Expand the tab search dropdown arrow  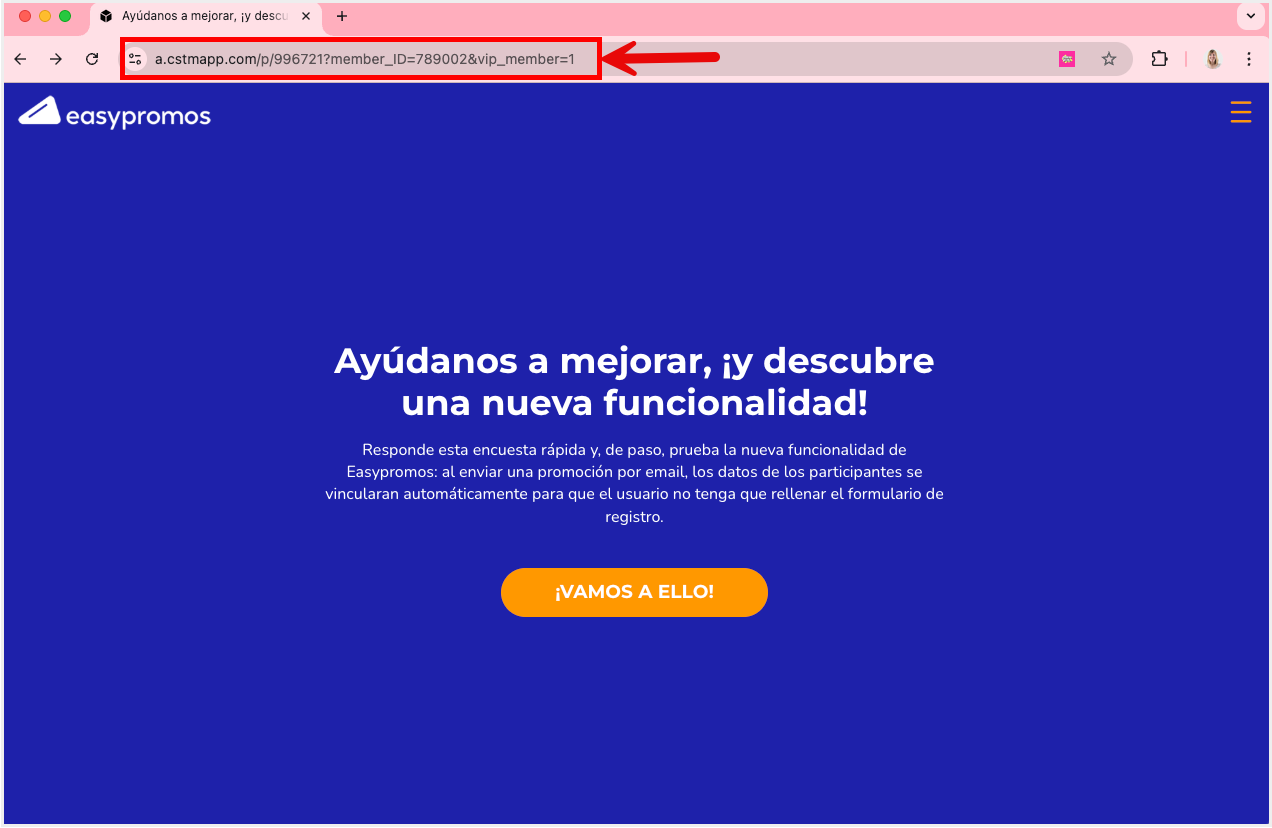(x=1251, y=16)
